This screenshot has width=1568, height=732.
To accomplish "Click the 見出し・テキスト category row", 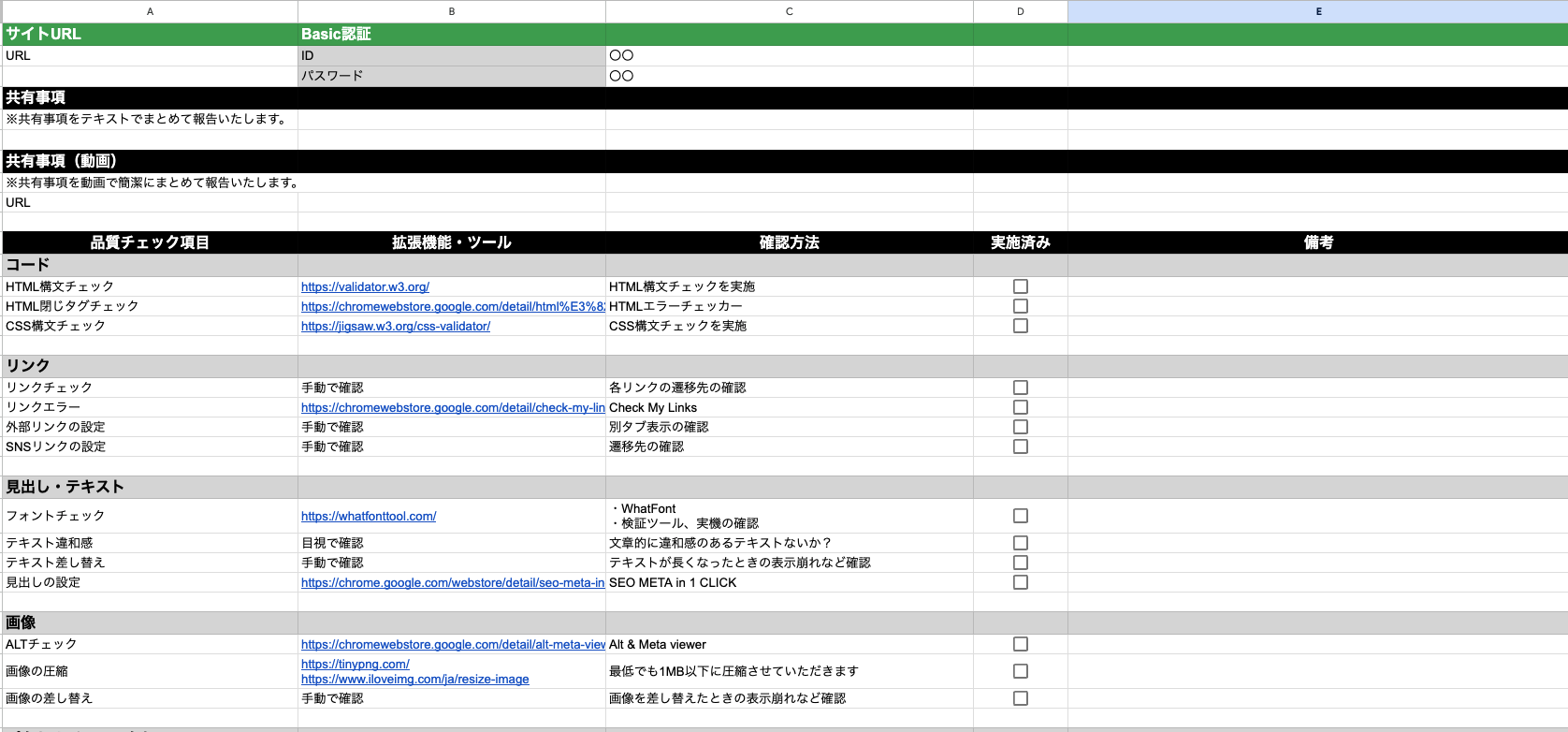I will pyautogui.click(x=785, y=487).
